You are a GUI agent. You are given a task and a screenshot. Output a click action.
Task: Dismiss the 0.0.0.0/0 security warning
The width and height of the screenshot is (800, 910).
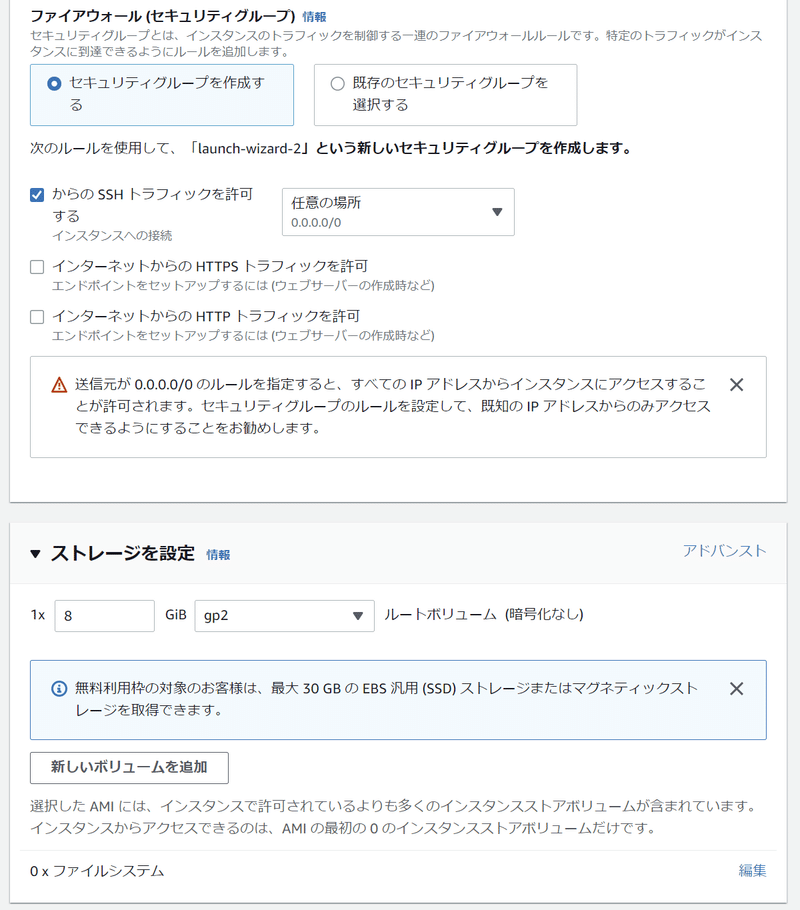point(736,385)
